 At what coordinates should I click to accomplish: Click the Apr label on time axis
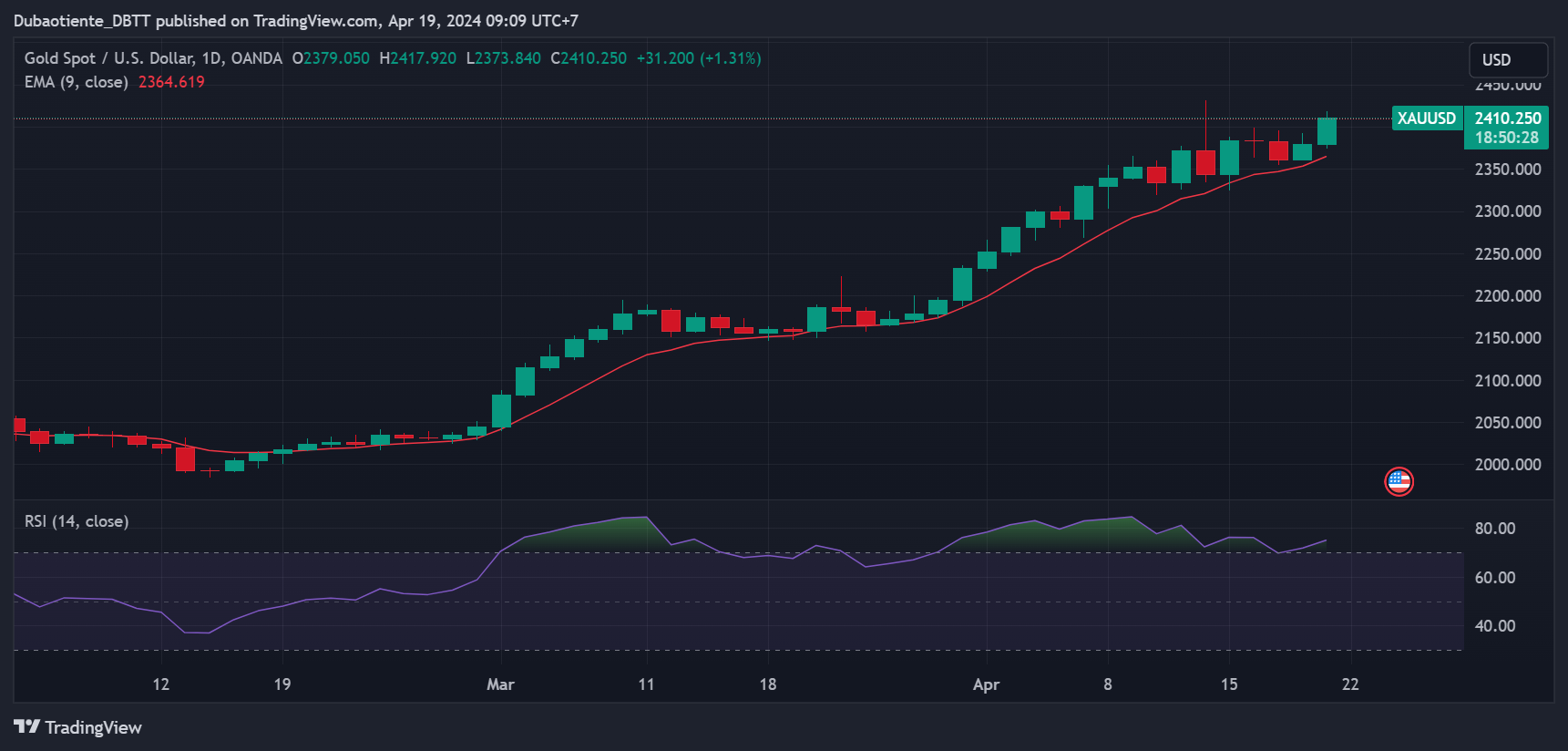pos(986,684)
